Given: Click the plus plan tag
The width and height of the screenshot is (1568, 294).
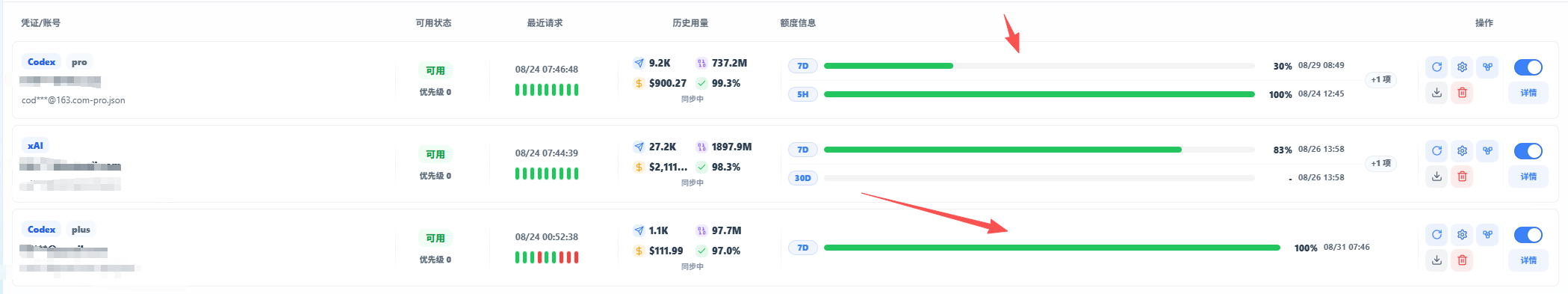Looking at the screenshot, I should [x=81, y=230].
